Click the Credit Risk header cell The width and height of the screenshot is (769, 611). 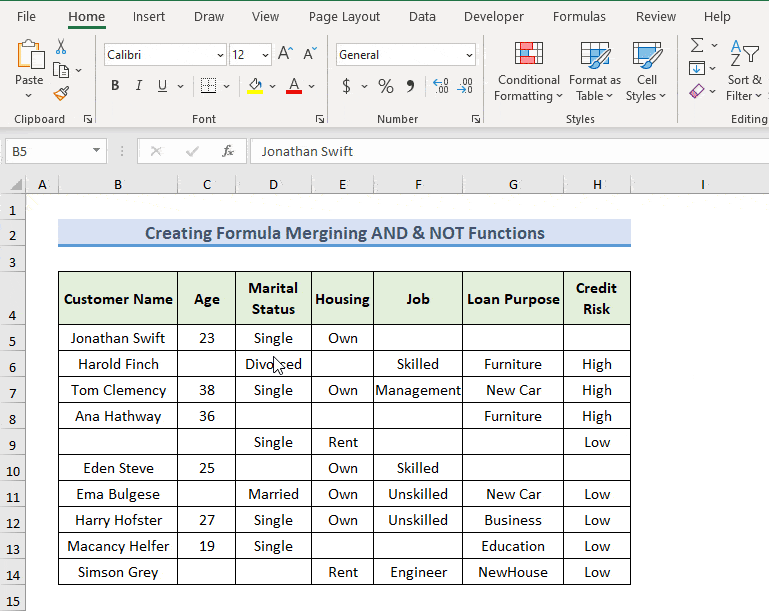pyautogui.click(x=597, y=298)
